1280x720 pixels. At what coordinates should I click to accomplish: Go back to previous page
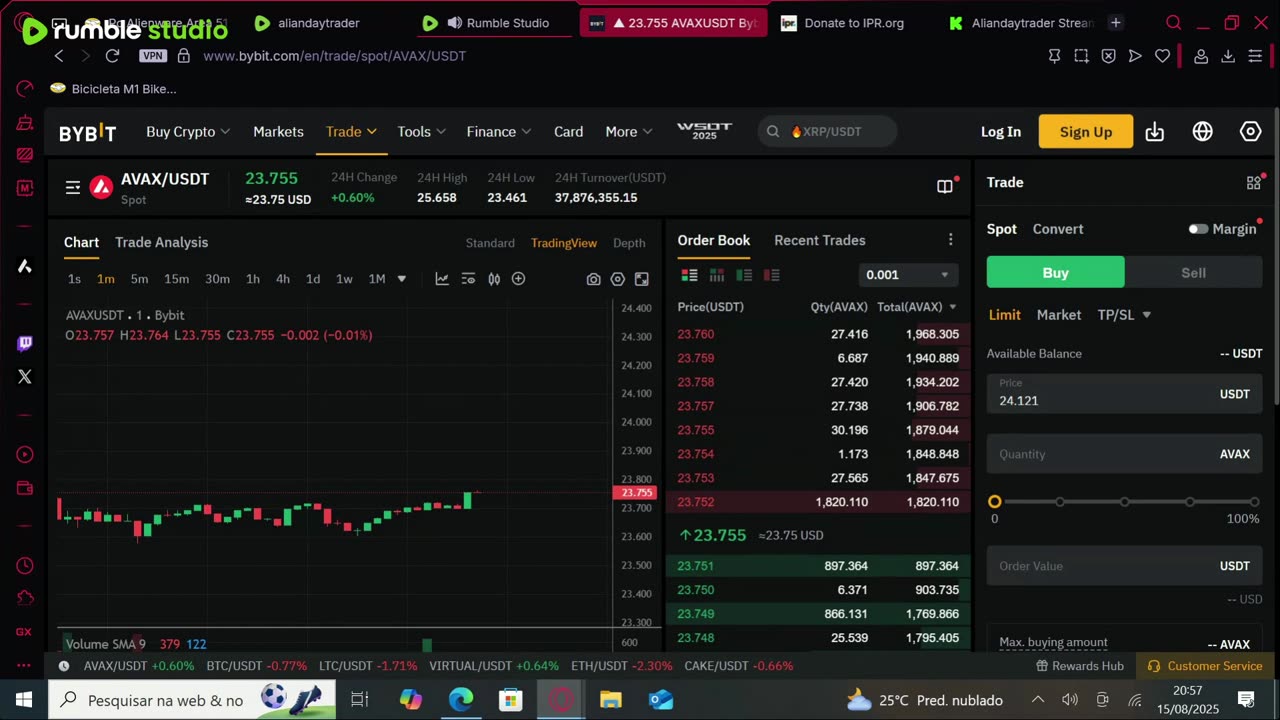click(59, 56)
